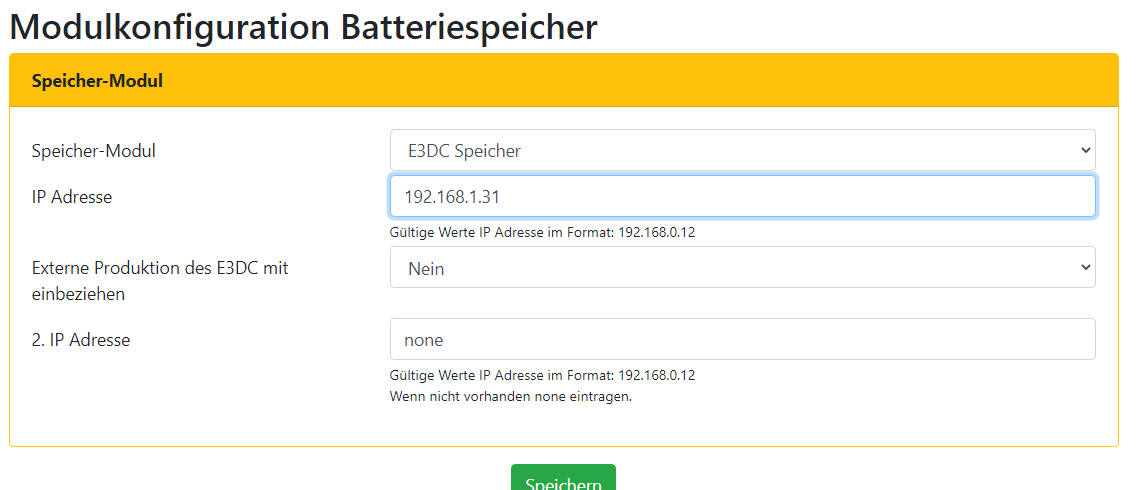Screen dimensions: 1141x490
Task: Click the E3DC Speicher text inside the select
Action: tap(464, 151)
